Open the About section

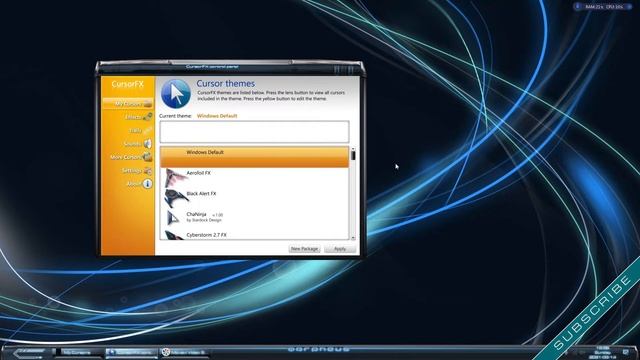pyautogui.click(x=139, y=184)
